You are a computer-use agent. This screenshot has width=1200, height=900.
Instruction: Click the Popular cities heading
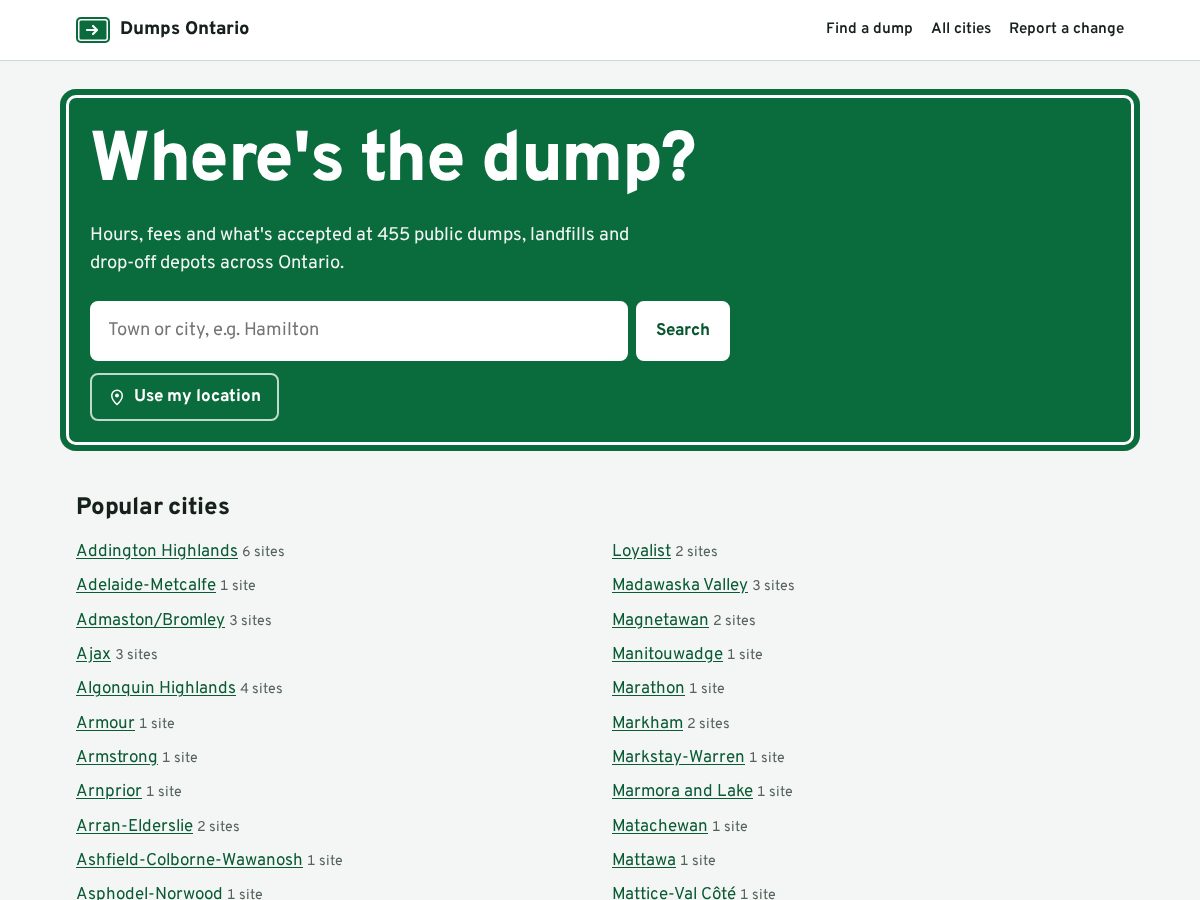point(153,507)
